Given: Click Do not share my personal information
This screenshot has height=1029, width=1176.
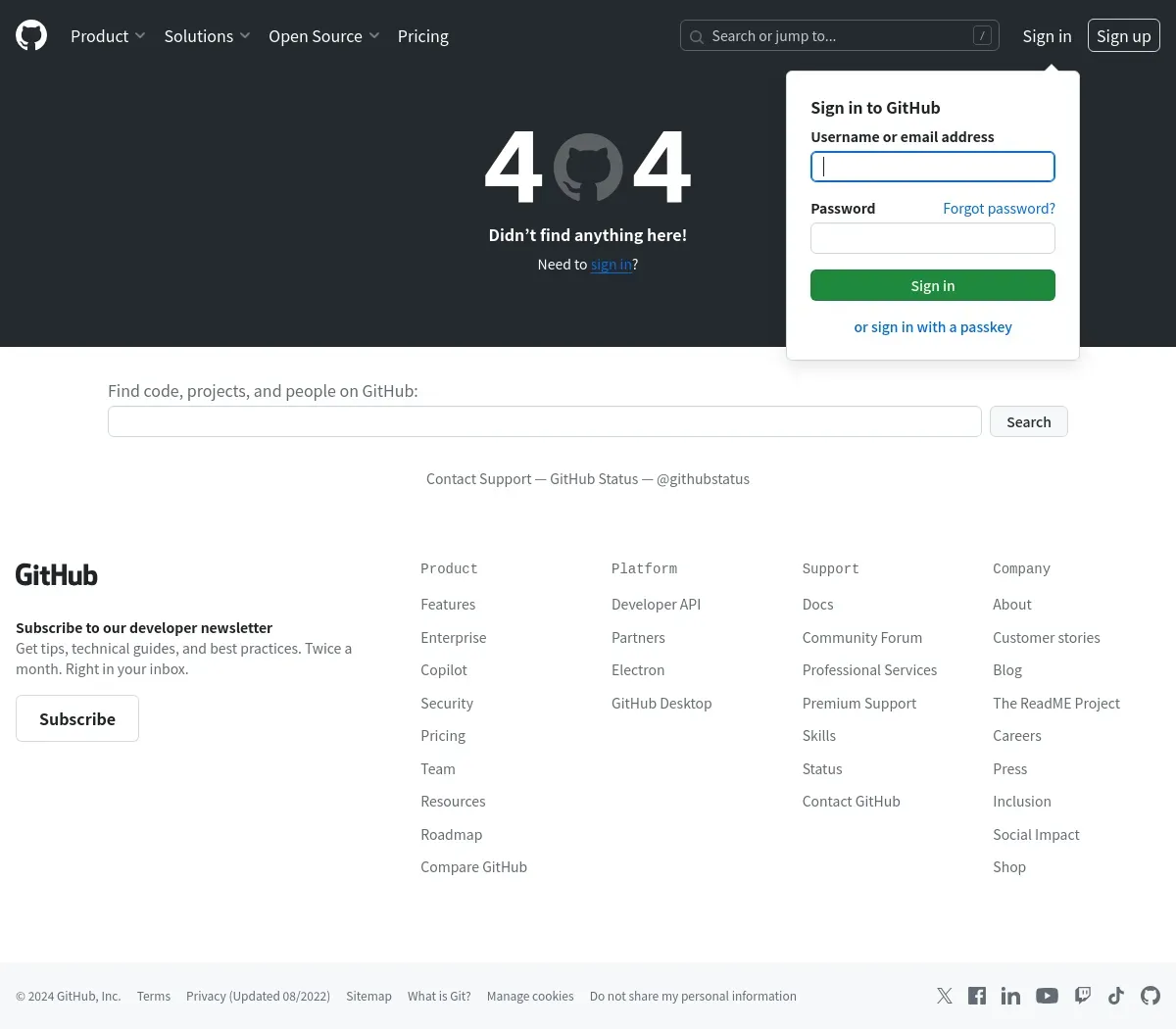Looking at the screenshot, I should pos(693,997).
